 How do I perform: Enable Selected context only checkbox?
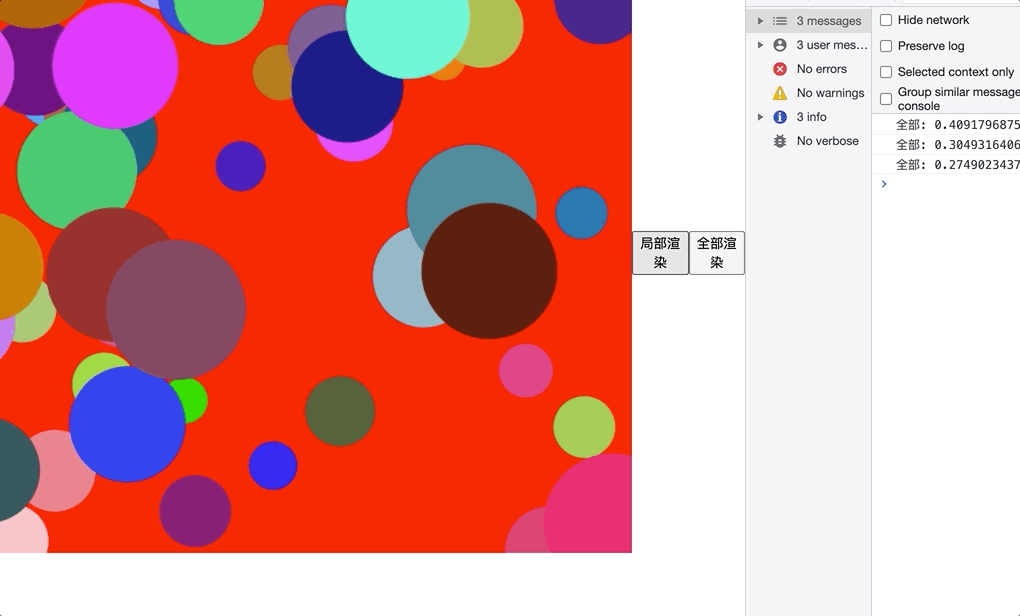point(886,72)
